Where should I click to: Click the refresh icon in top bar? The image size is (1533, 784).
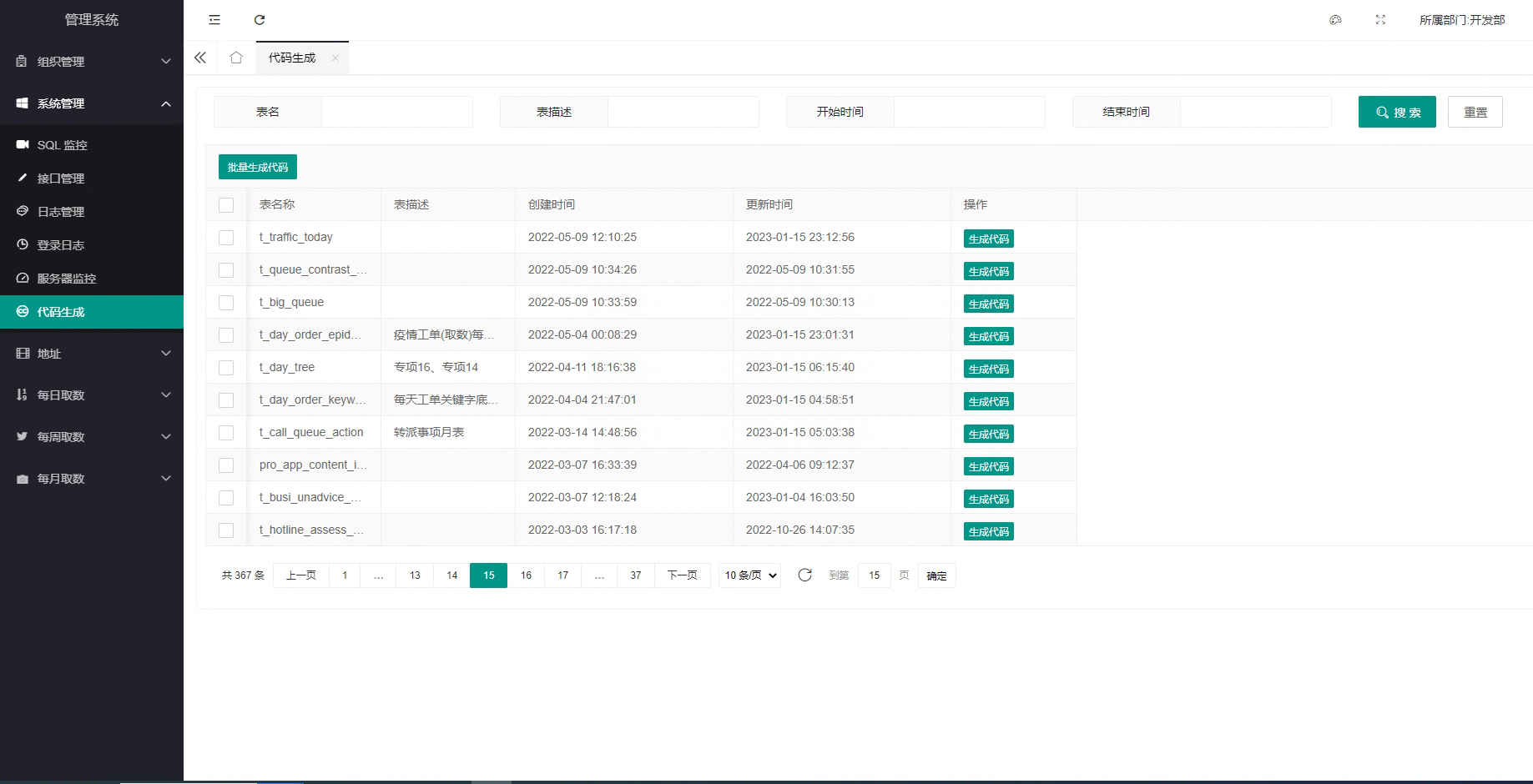[260, 20]
